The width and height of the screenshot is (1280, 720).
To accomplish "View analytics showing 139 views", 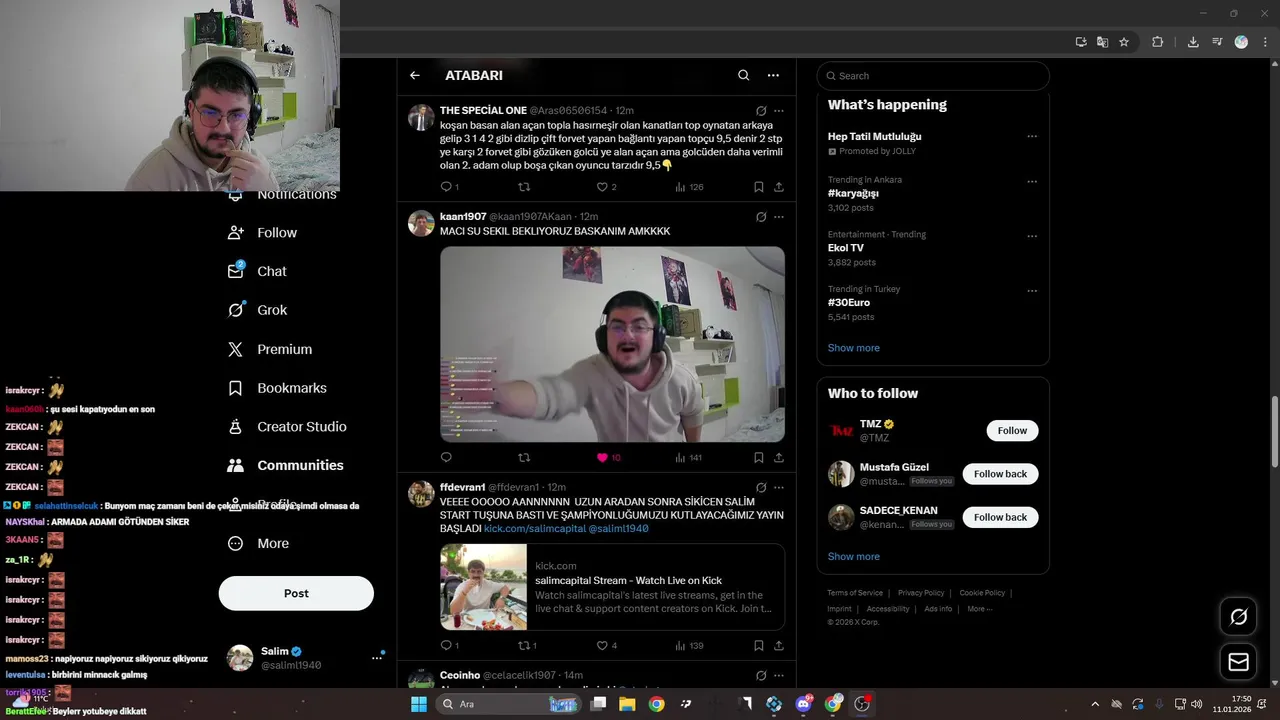I will point(689,645).
